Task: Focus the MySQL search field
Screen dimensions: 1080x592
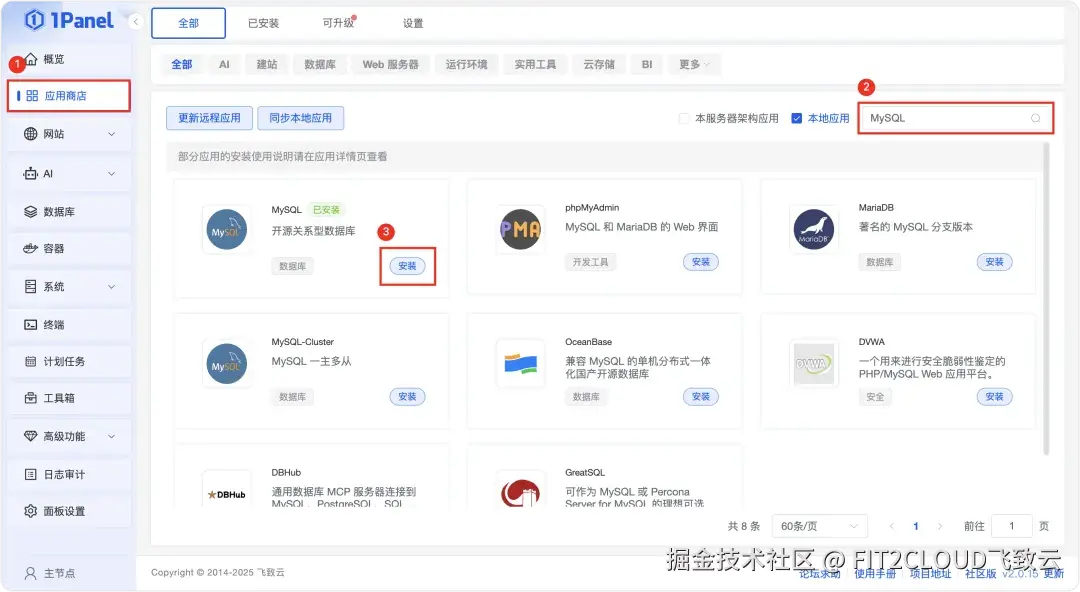Action: click(955, 118)
